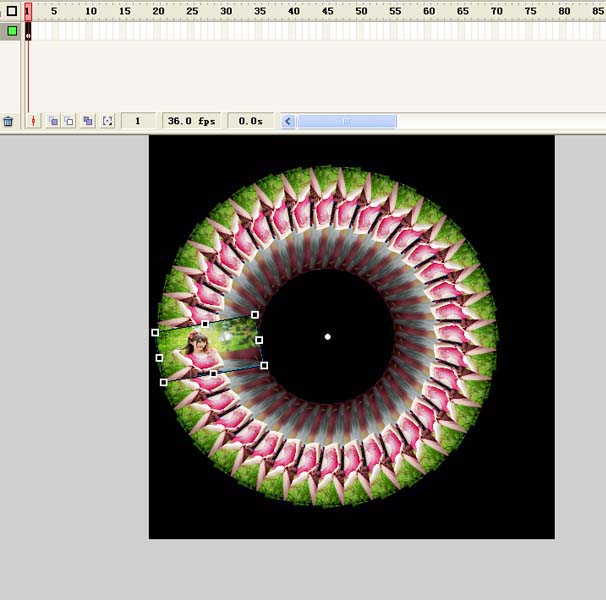Open Modify Onion Markers menu

point(107,121)
